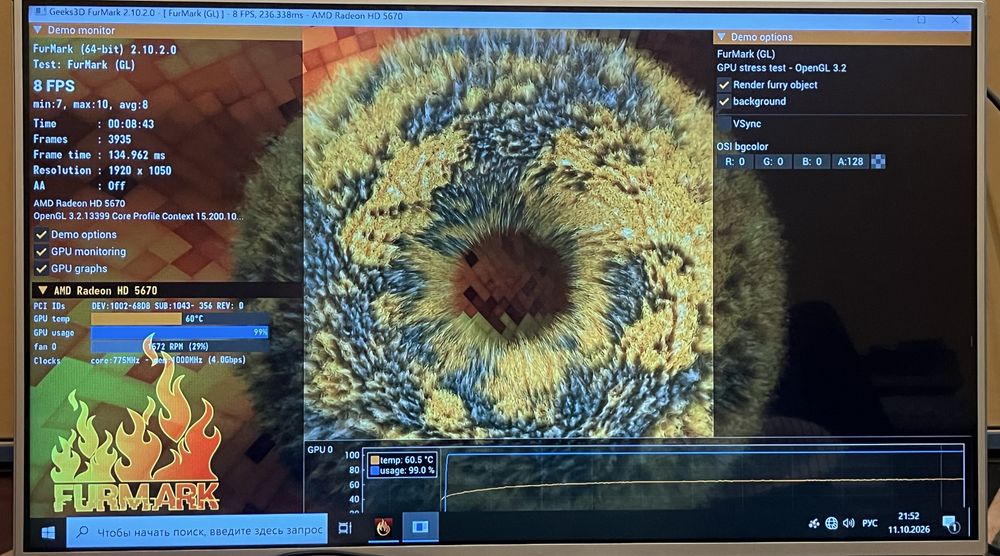The image size is (1000, 556).
Task: Switch the РУС input language indicator
Action: click(x=870, y=523)
